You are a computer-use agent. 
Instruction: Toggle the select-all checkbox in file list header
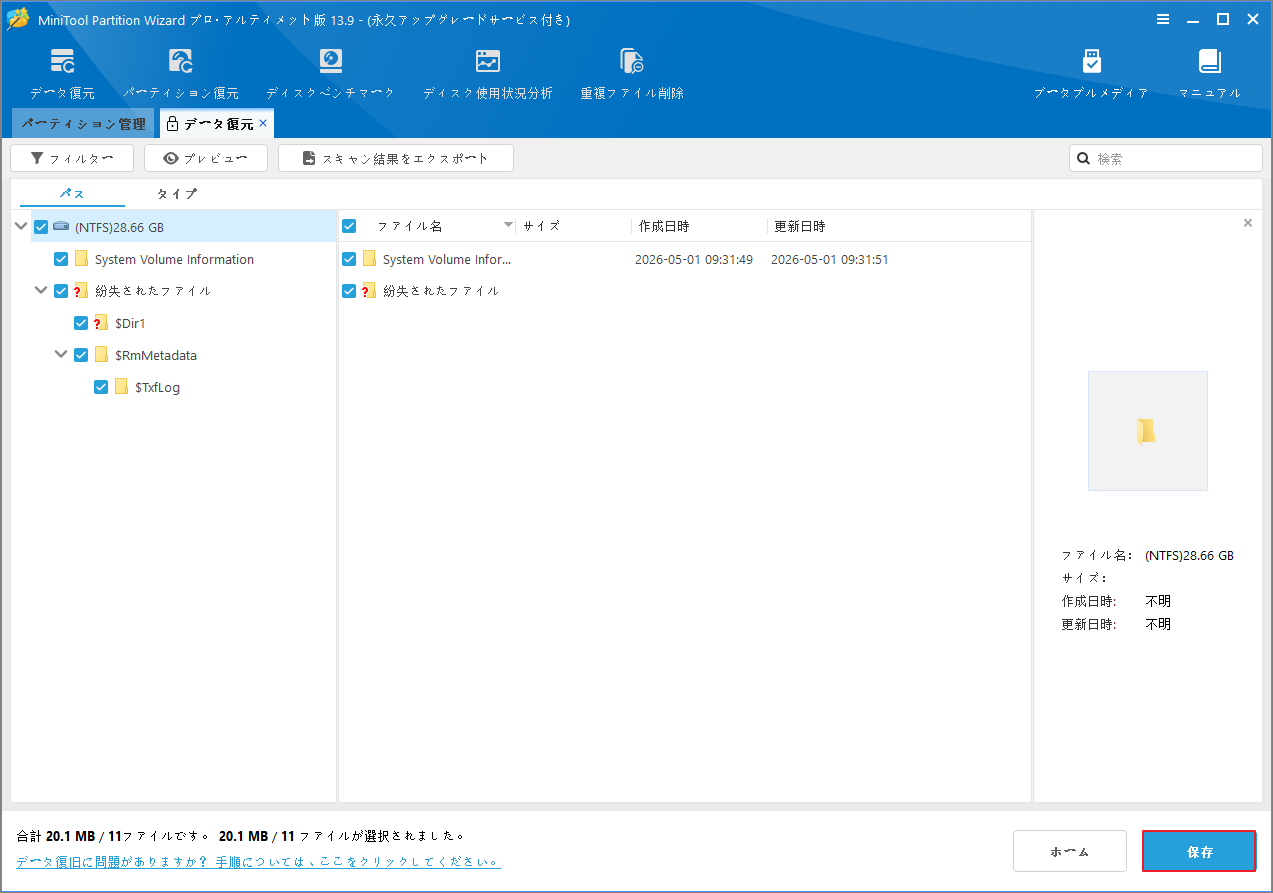pyautogui.click(x=349, y=226)
